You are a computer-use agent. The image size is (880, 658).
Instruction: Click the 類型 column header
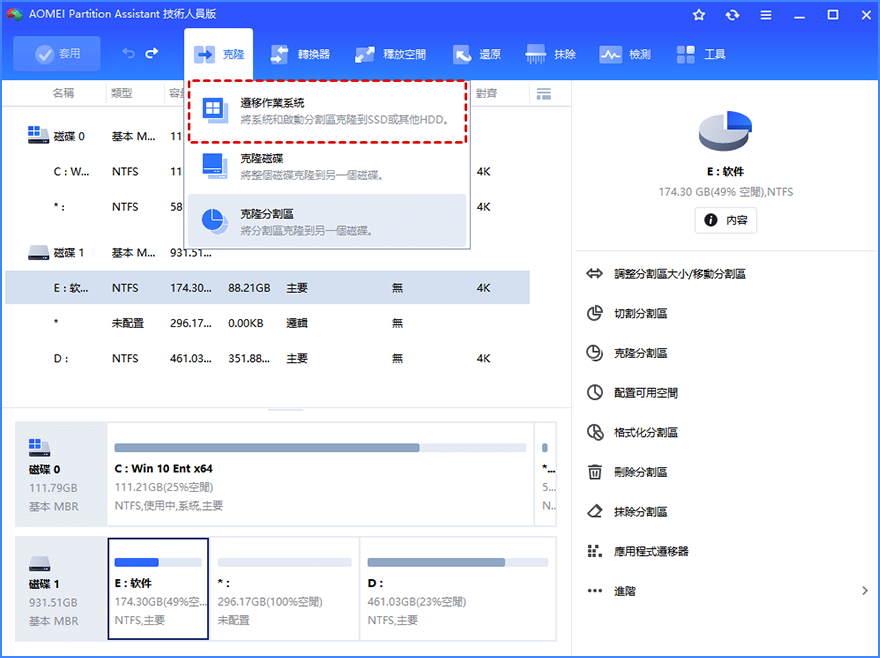tap(122, 93)
